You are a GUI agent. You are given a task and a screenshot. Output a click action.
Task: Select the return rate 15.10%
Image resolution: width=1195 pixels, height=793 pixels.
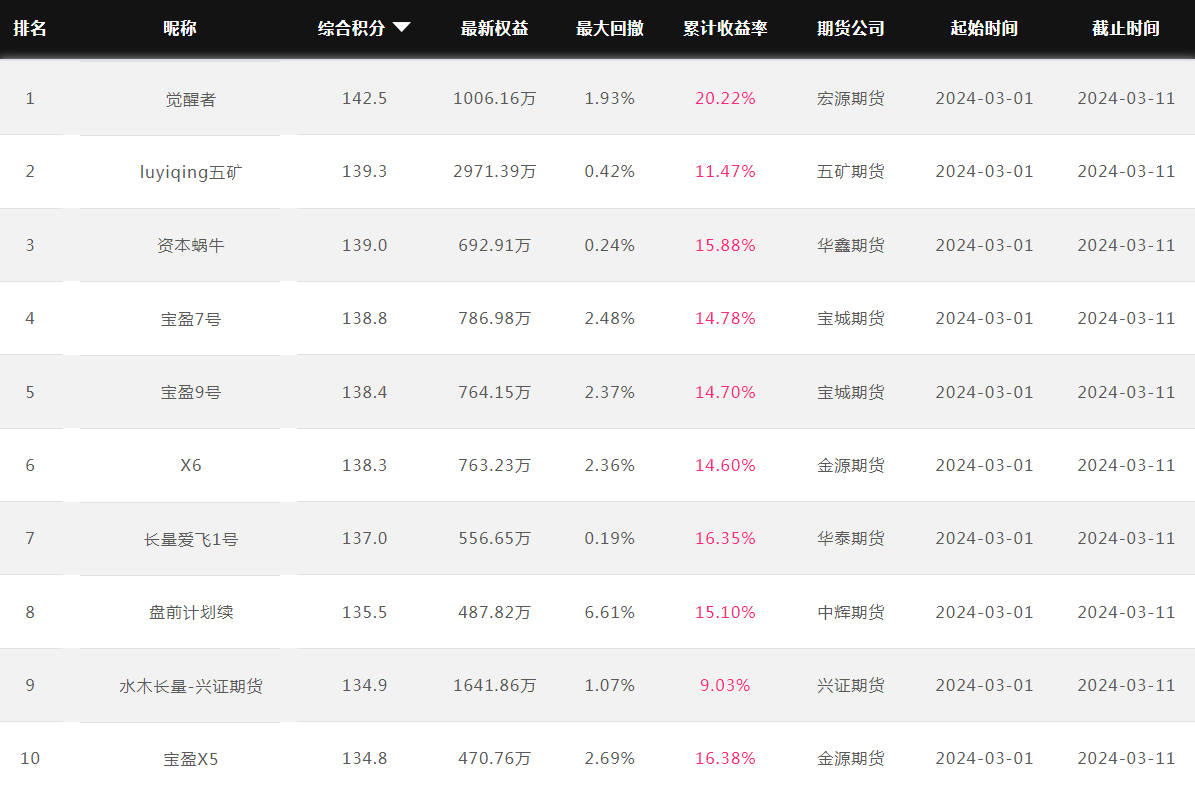click(725, 612)
